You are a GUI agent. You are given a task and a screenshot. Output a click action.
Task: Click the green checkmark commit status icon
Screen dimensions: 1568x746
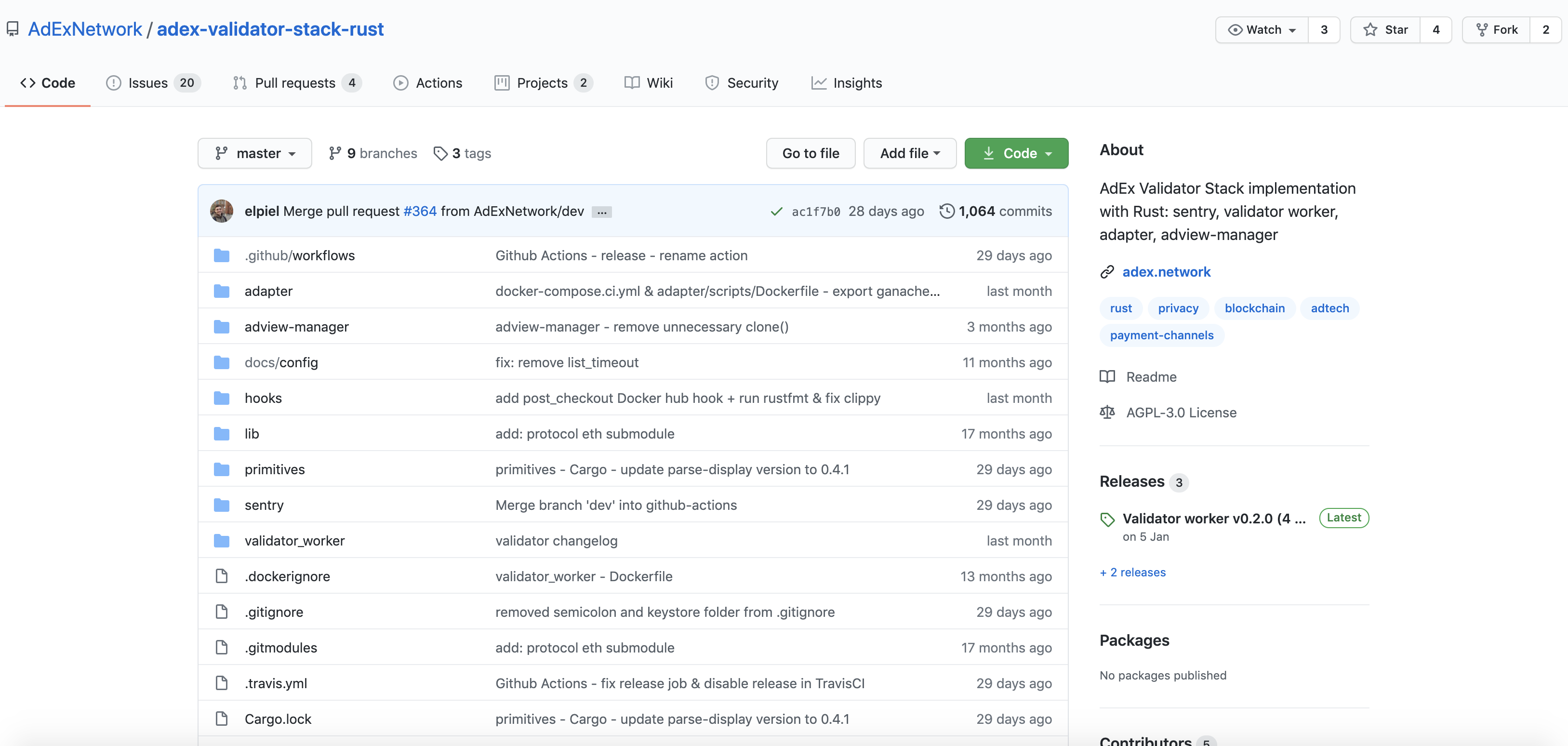[777, 211]
